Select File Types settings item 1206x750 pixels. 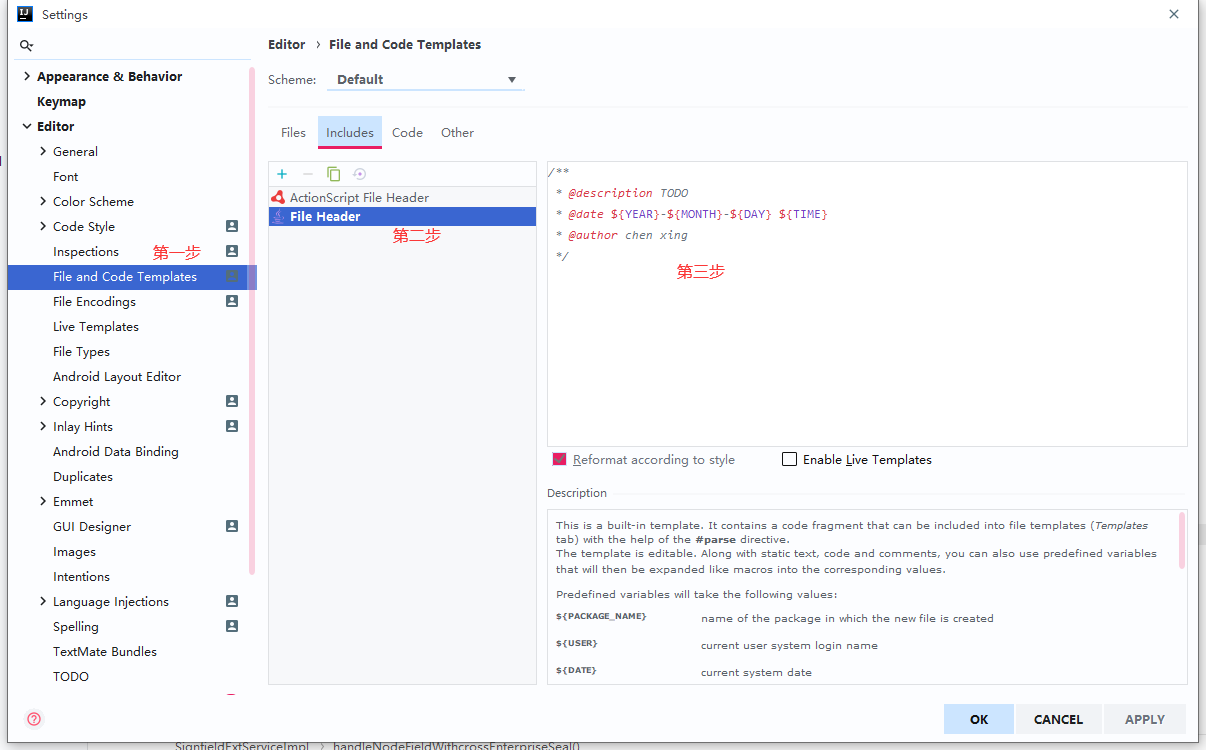pos(81,351)
